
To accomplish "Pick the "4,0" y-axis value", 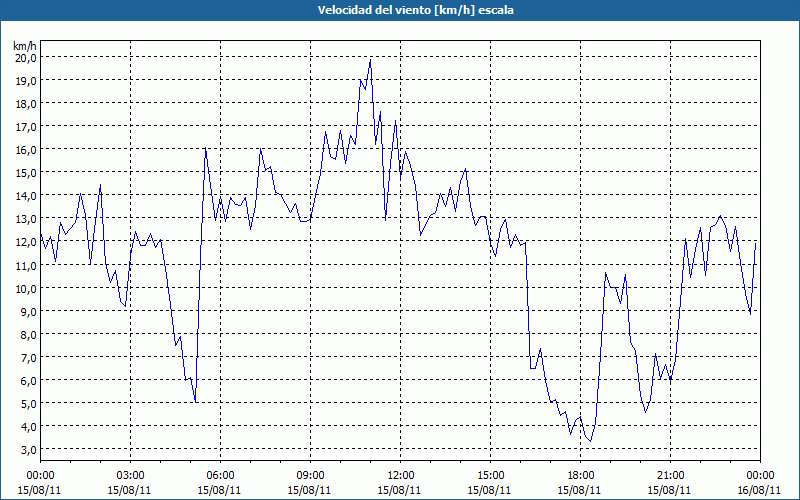I will [x=28, y=426].
